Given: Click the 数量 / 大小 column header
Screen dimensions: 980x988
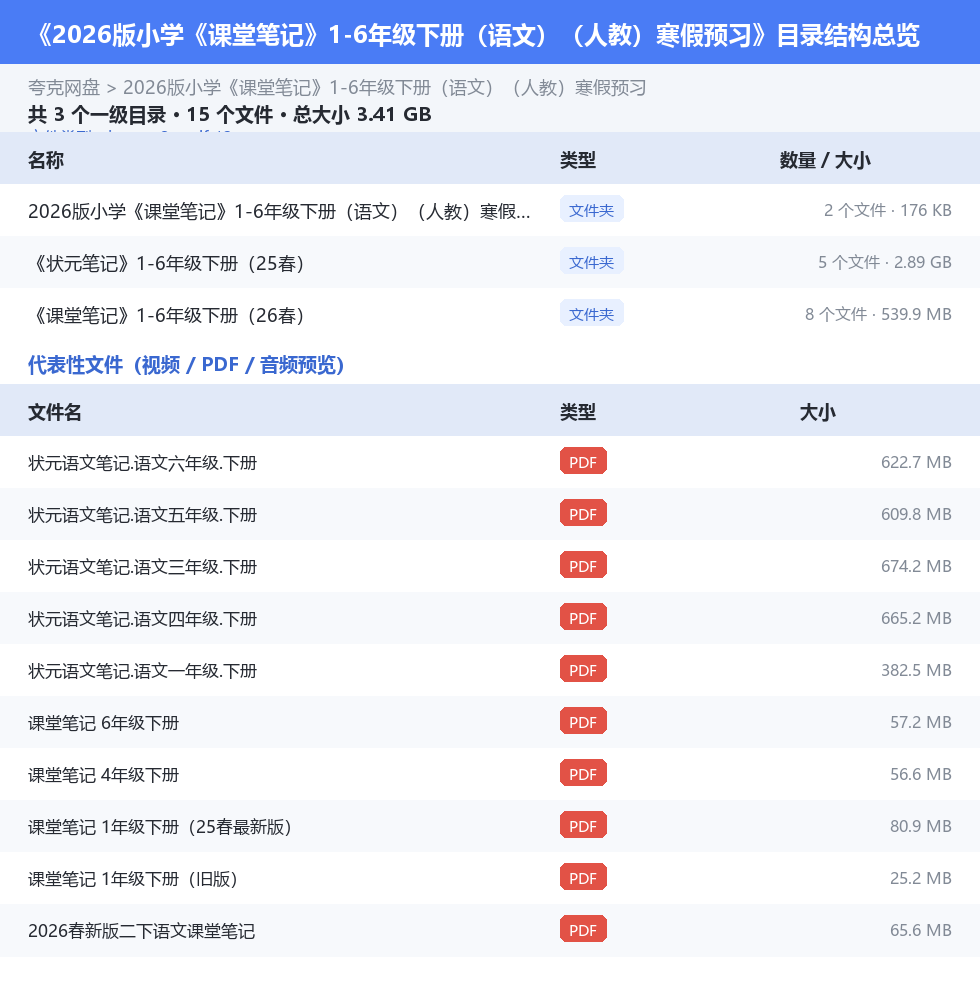Looking at the screenshot, I should (825, 160).
